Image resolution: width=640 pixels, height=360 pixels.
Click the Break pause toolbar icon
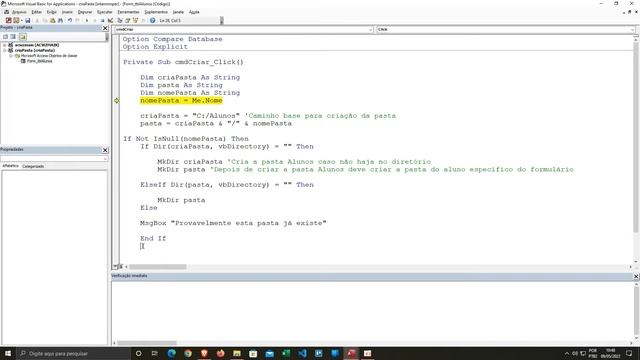95,20
